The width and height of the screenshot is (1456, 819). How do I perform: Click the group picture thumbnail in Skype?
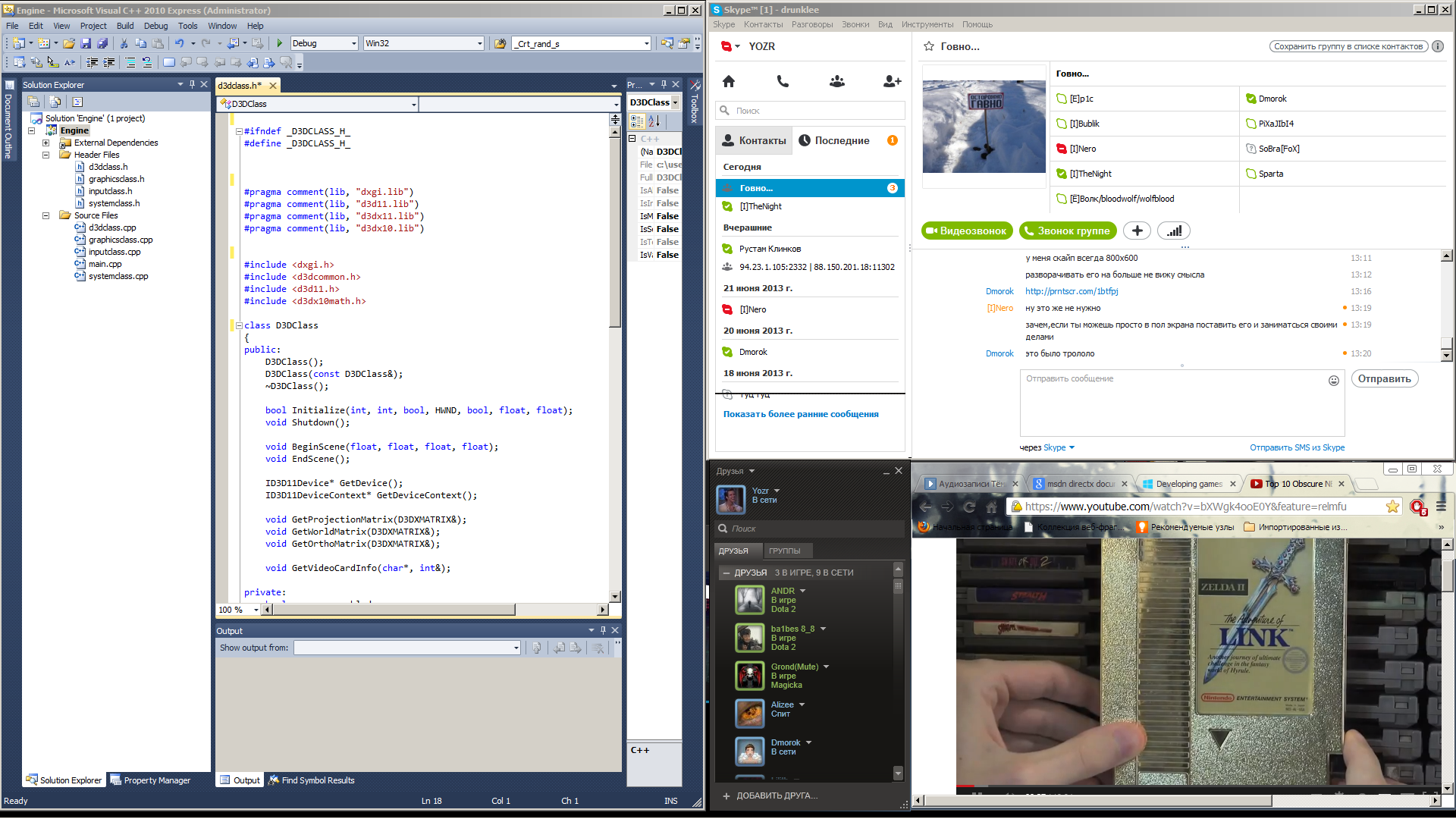tap(984, 127)
